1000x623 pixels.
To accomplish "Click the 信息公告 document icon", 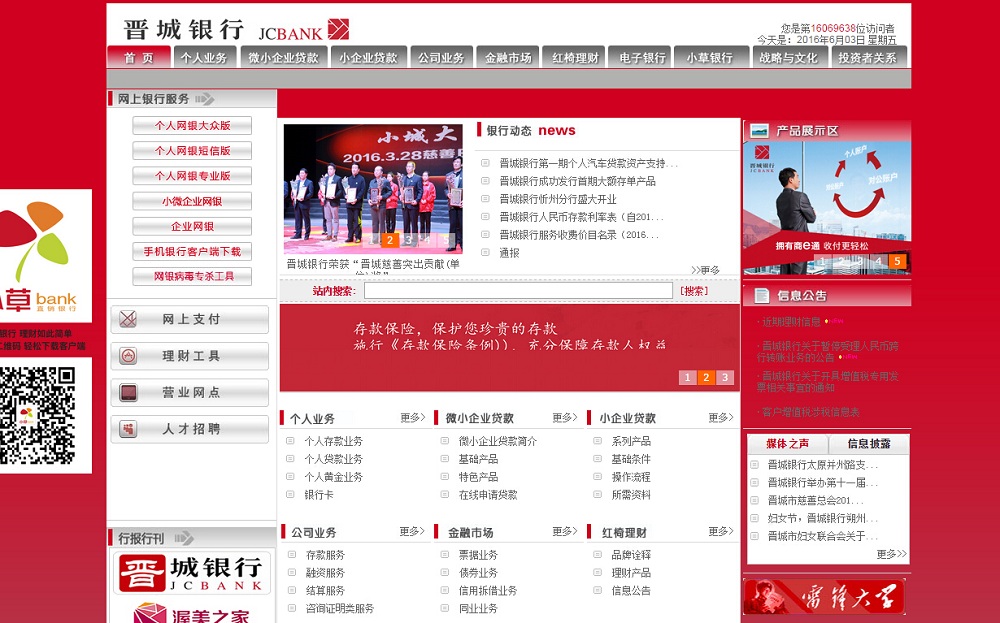I will click(761, 295).
